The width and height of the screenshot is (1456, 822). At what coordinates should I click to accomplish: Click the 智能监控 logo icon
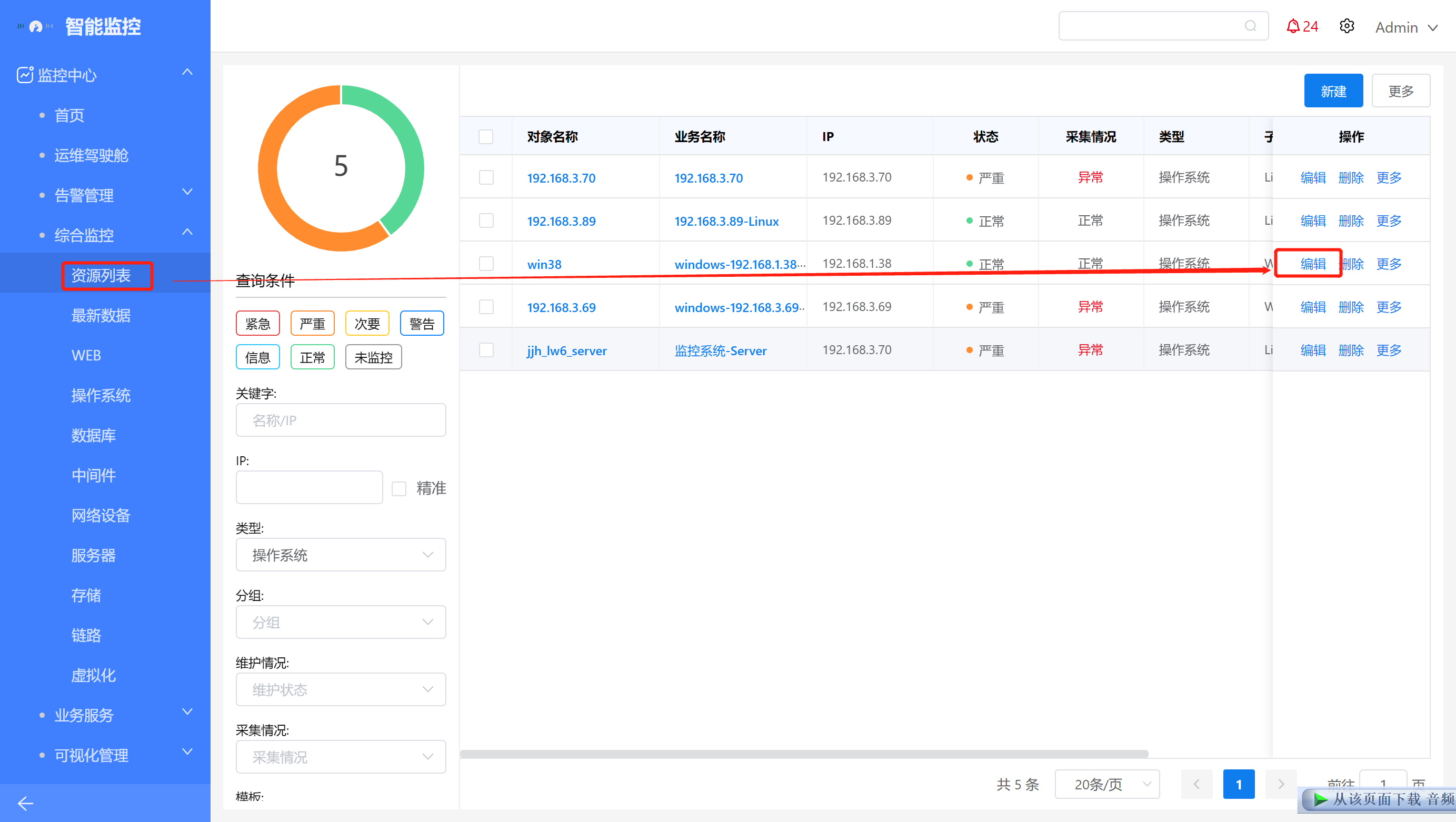coord(36,26)
